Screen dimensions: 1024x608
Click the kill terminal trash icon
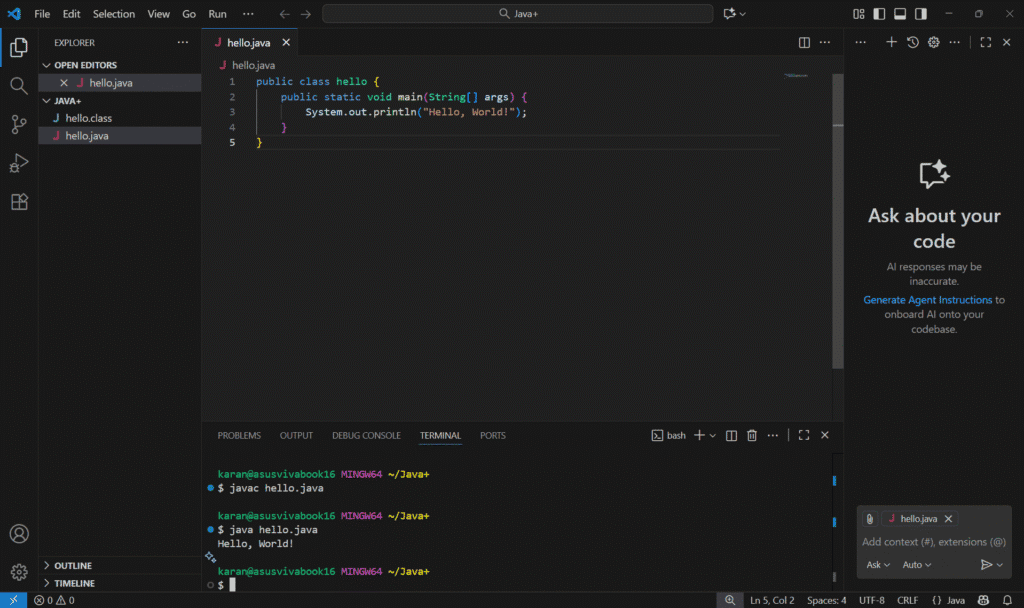(x=751, y=435)
